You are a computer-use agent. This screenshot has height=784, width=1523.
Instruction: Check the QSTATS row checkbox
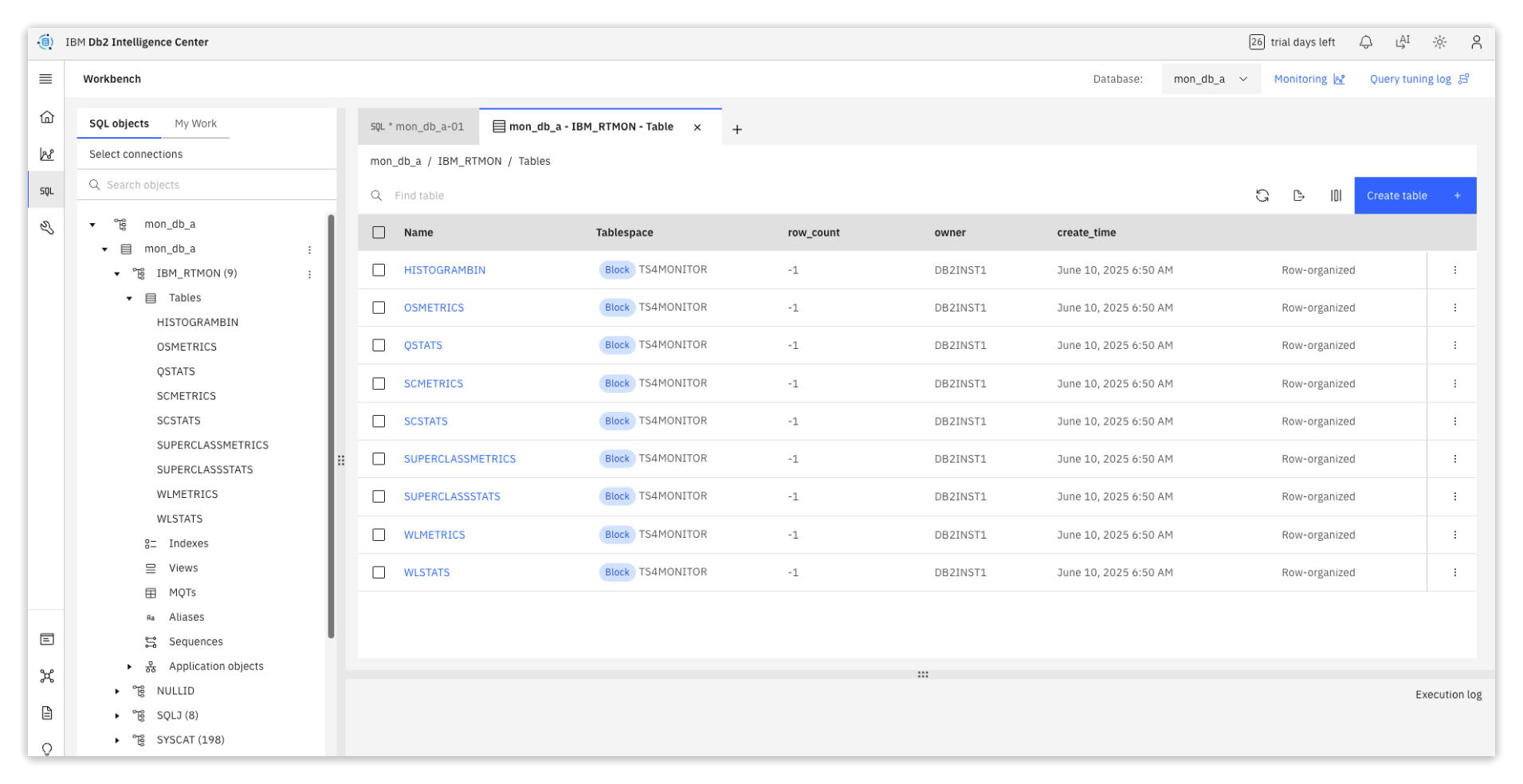click(379, 345)
